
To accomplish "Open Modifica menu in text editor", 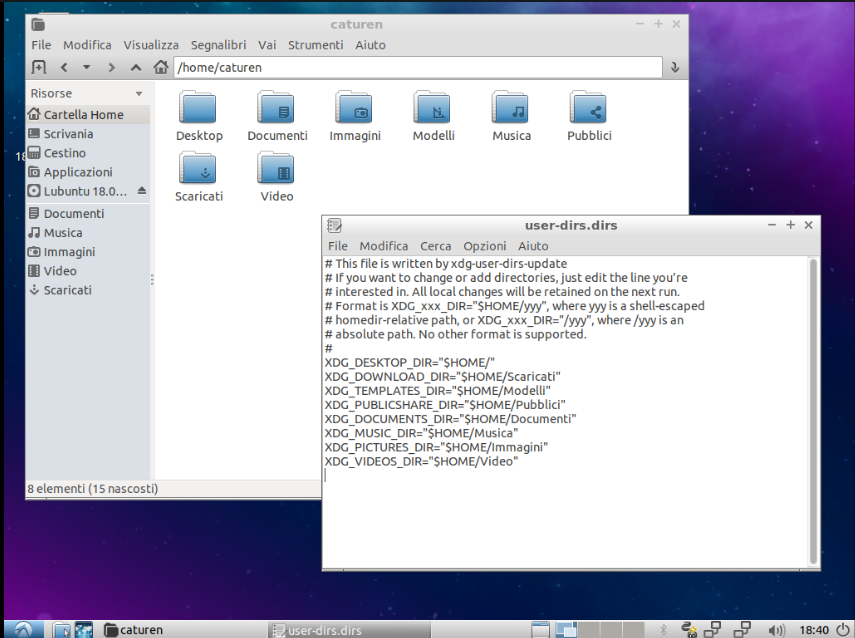I will [x=383, y=246].
